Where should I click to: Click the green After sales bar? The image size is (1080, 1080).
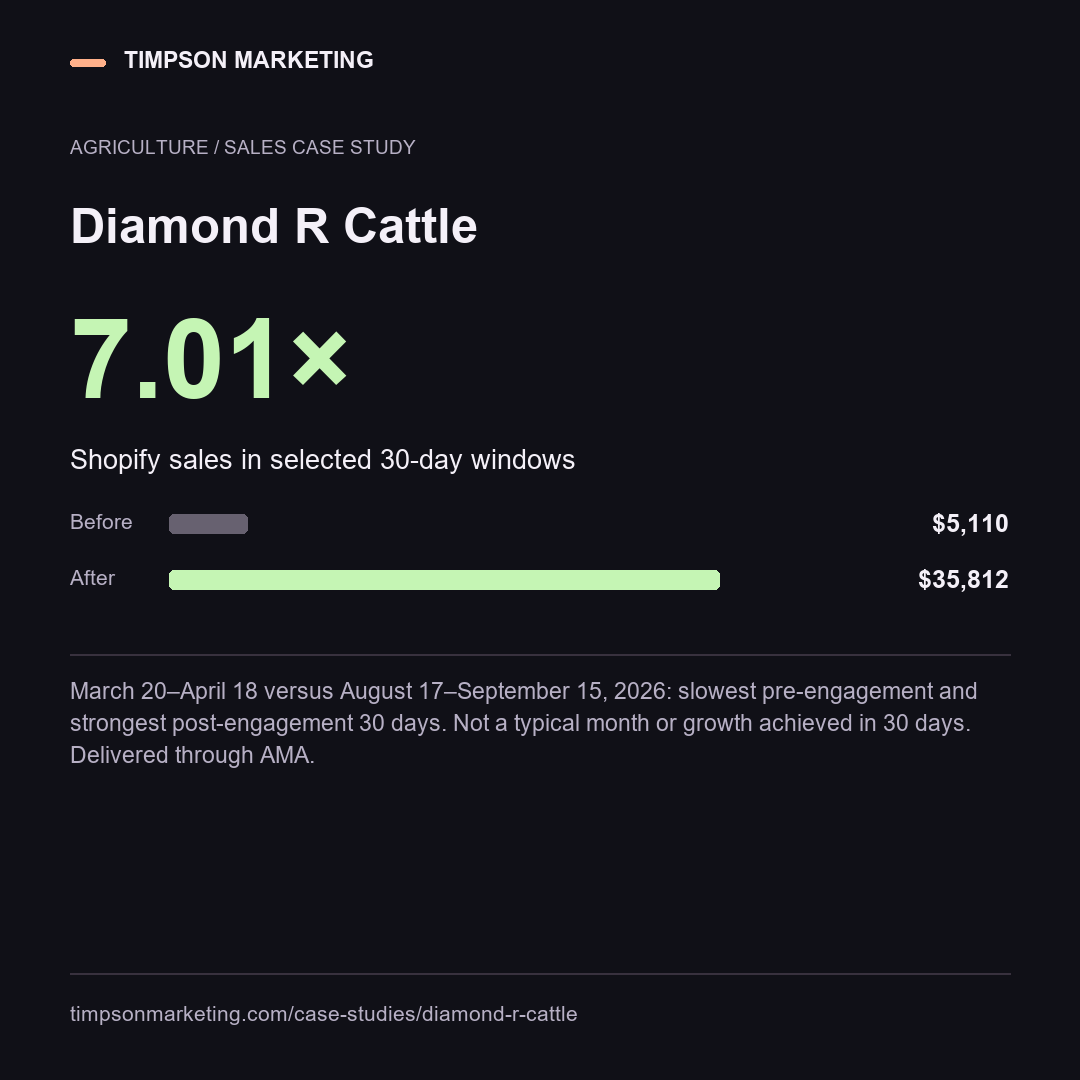pyautogui.click(x=444, y=580)
